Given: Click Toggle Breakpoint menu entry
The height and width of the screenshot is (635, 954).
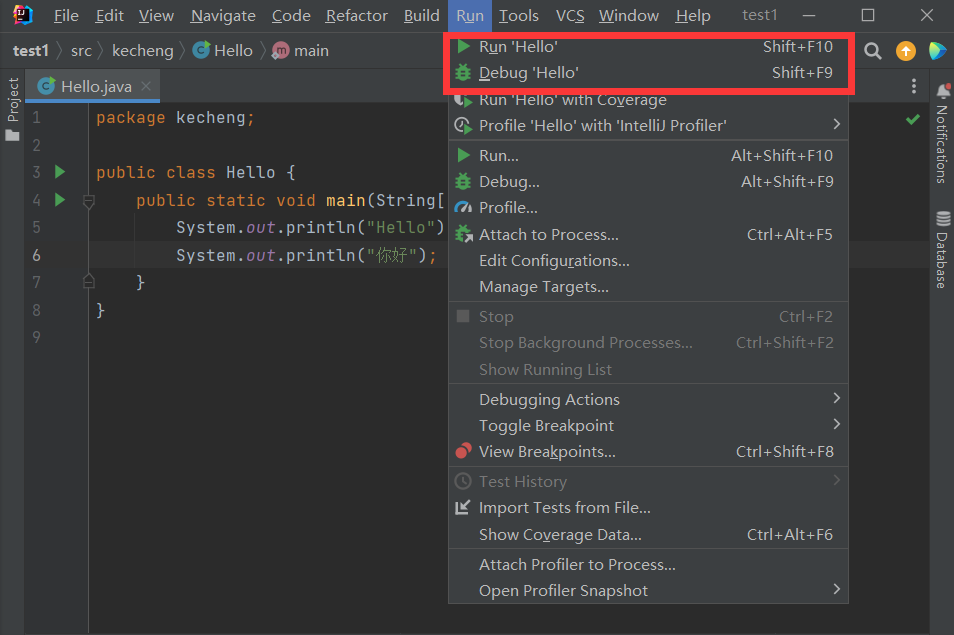Looking at the screenshot, I should pyautogui.click(x=546, y=425).
